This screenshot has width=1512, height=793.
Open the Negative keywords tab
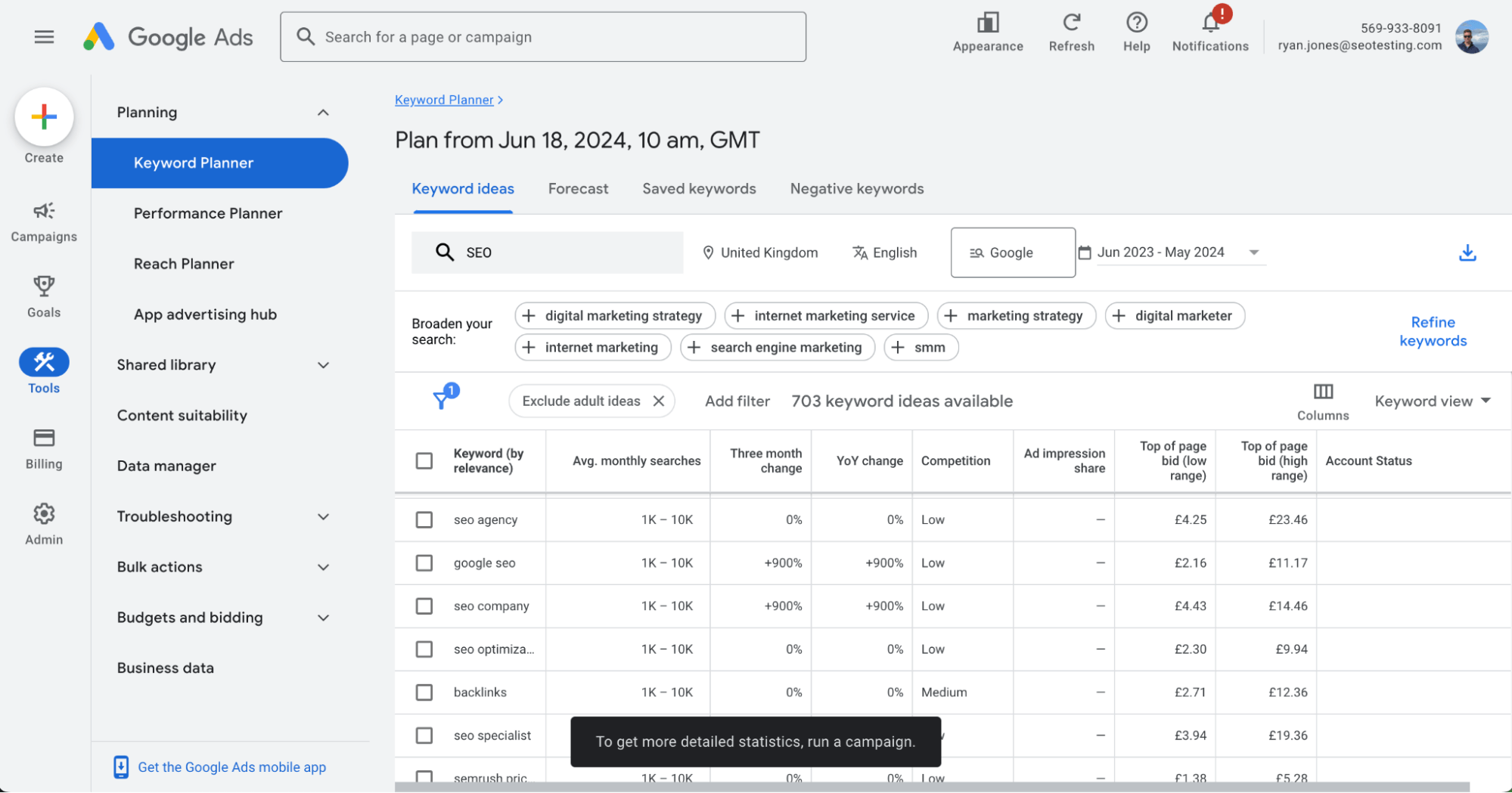(x=857, y=189)
